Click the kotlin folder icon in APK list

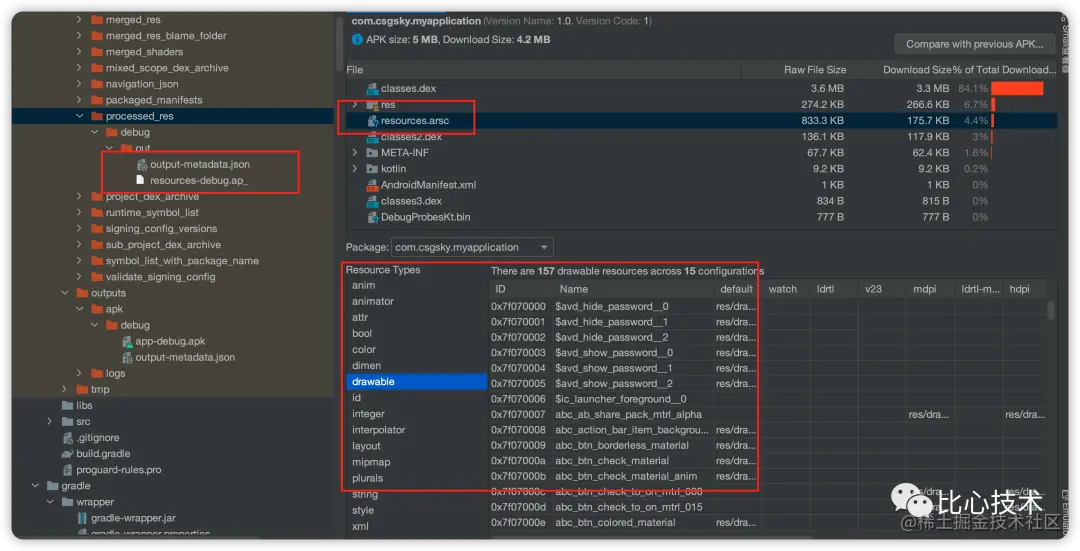click(x=372, y=169)
